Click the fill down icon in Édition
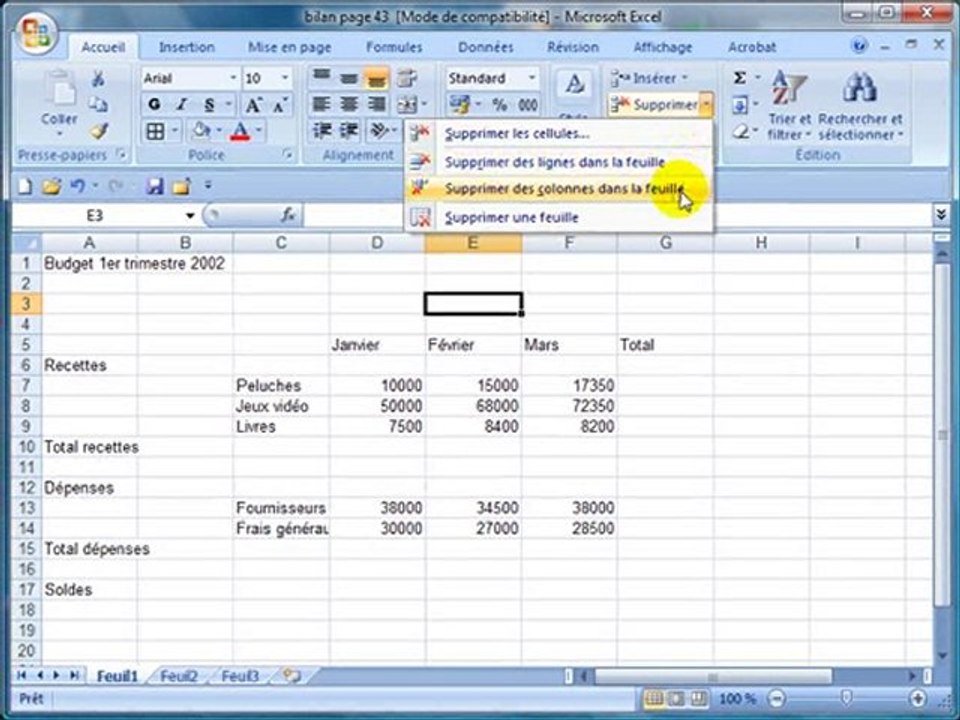Image resolution: width=960 pixels, height=720 pixels. [740, 105]
